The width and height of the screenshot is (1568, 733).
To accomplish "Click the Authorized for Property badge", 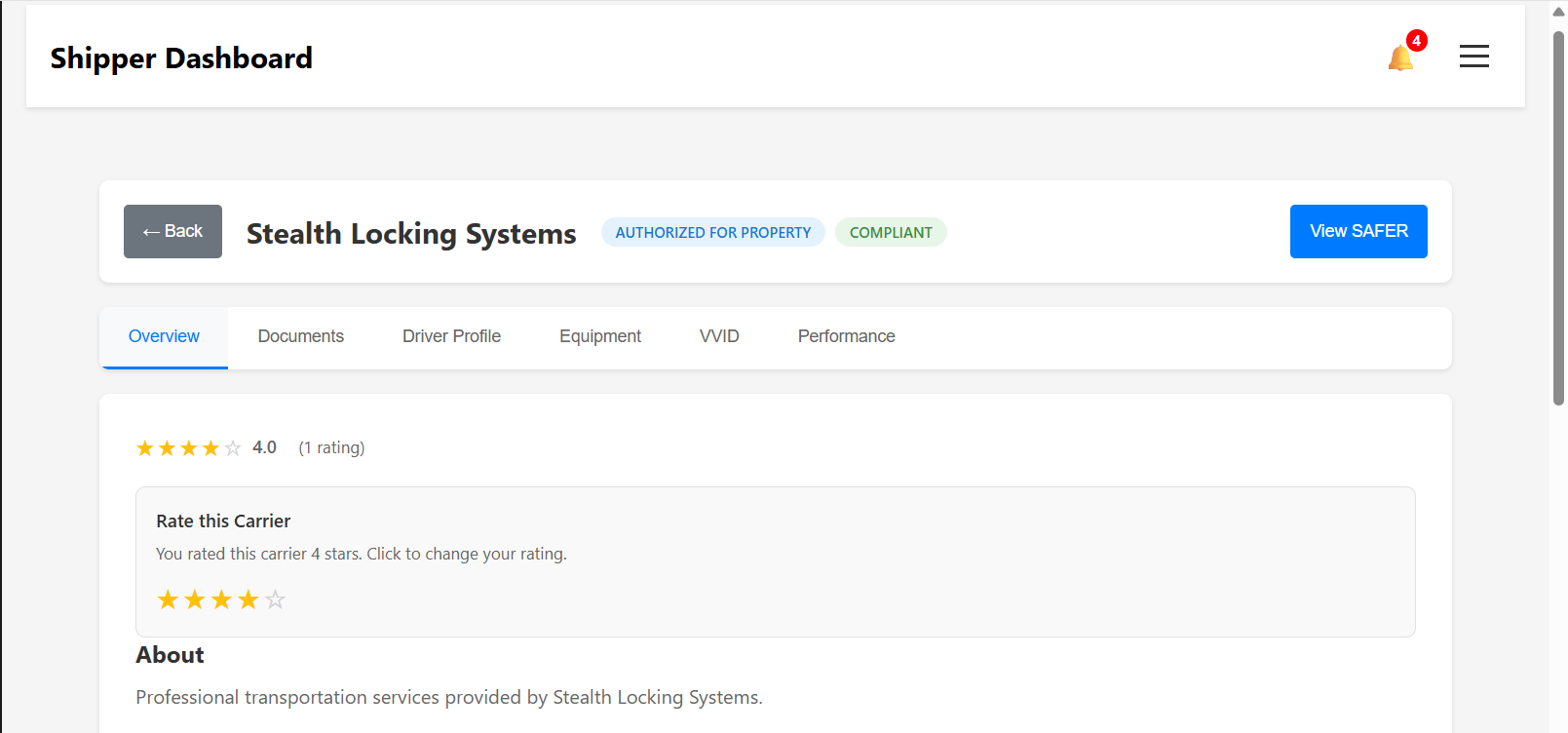I will [x=712, y=232].
